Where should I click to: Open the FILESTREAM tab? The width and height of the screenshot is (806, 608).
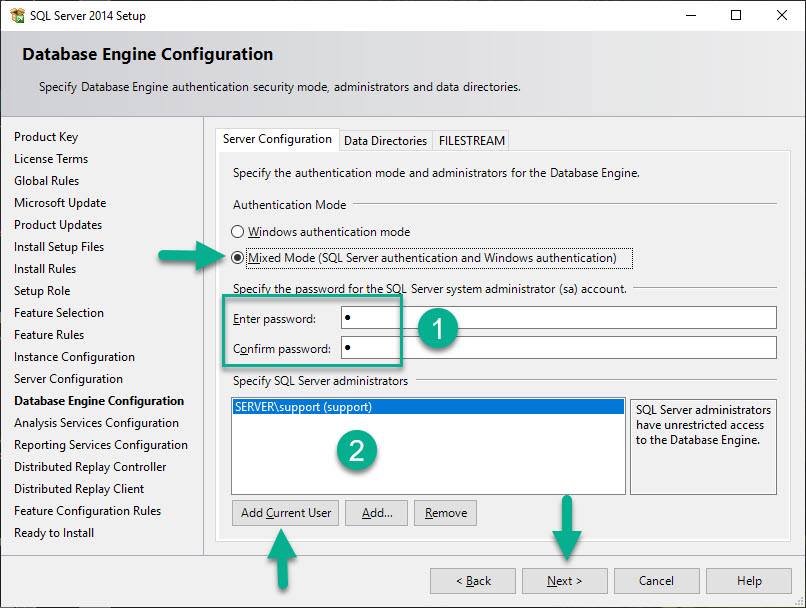tap(471, 141)
